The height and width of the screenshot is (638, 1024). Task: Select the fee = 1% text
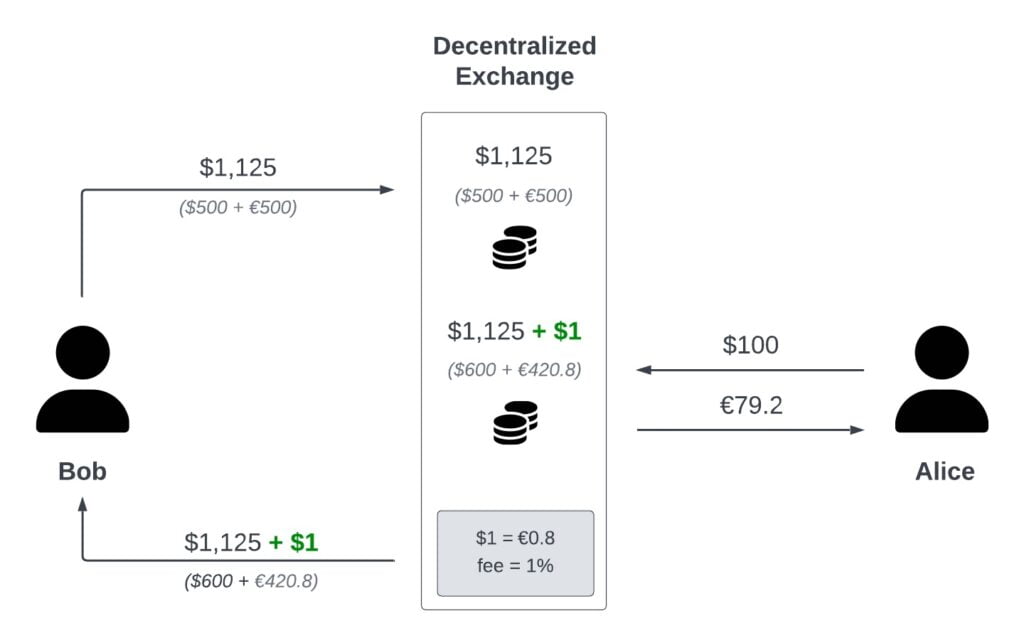click(515, 566)
